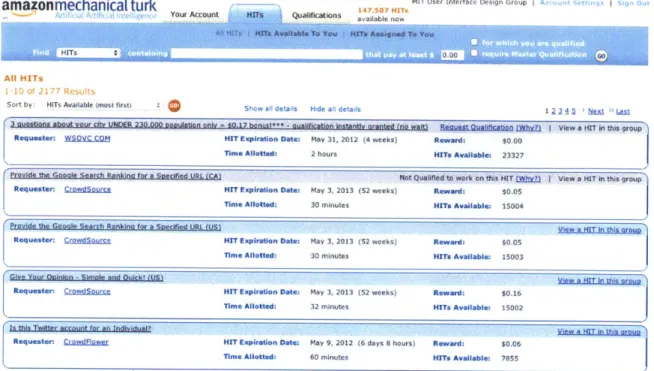Open CrowdSource requester in Google Ranking (US) HIT
The height and width of the screenshot is (371, 654).
coord(87,240)
